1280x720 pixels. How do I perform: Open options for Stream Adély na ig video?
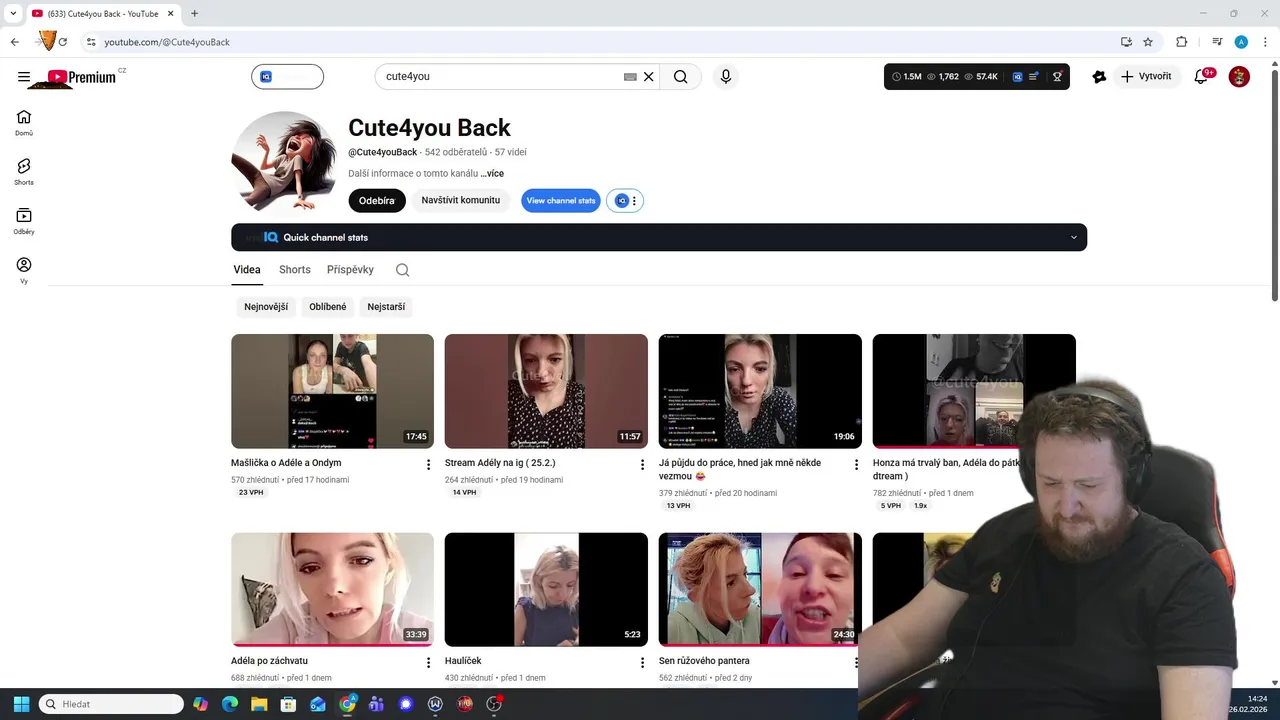(x=642, y=465)
